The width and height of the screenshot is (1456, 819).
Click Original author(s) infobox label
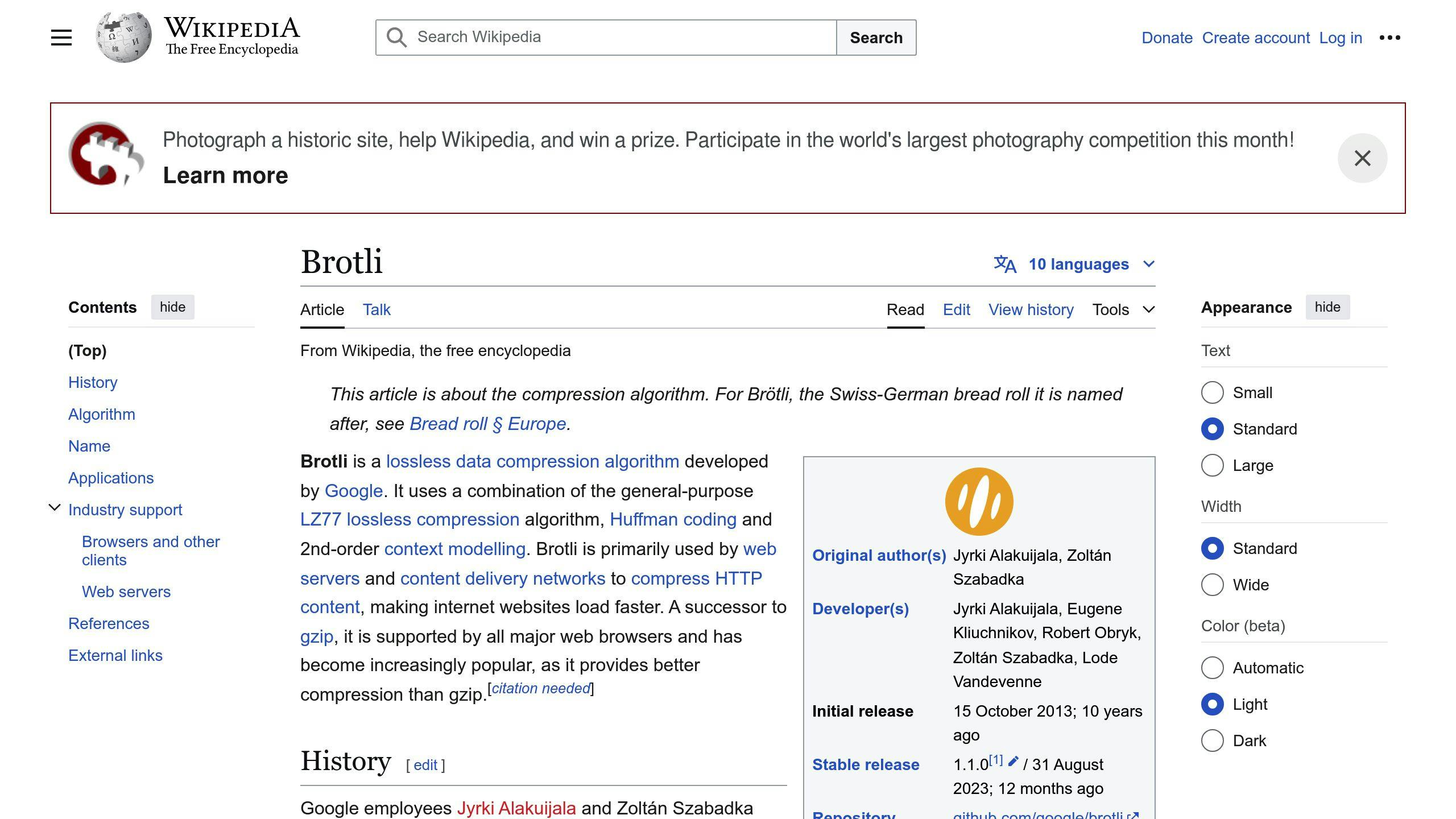tap(879, 555)
